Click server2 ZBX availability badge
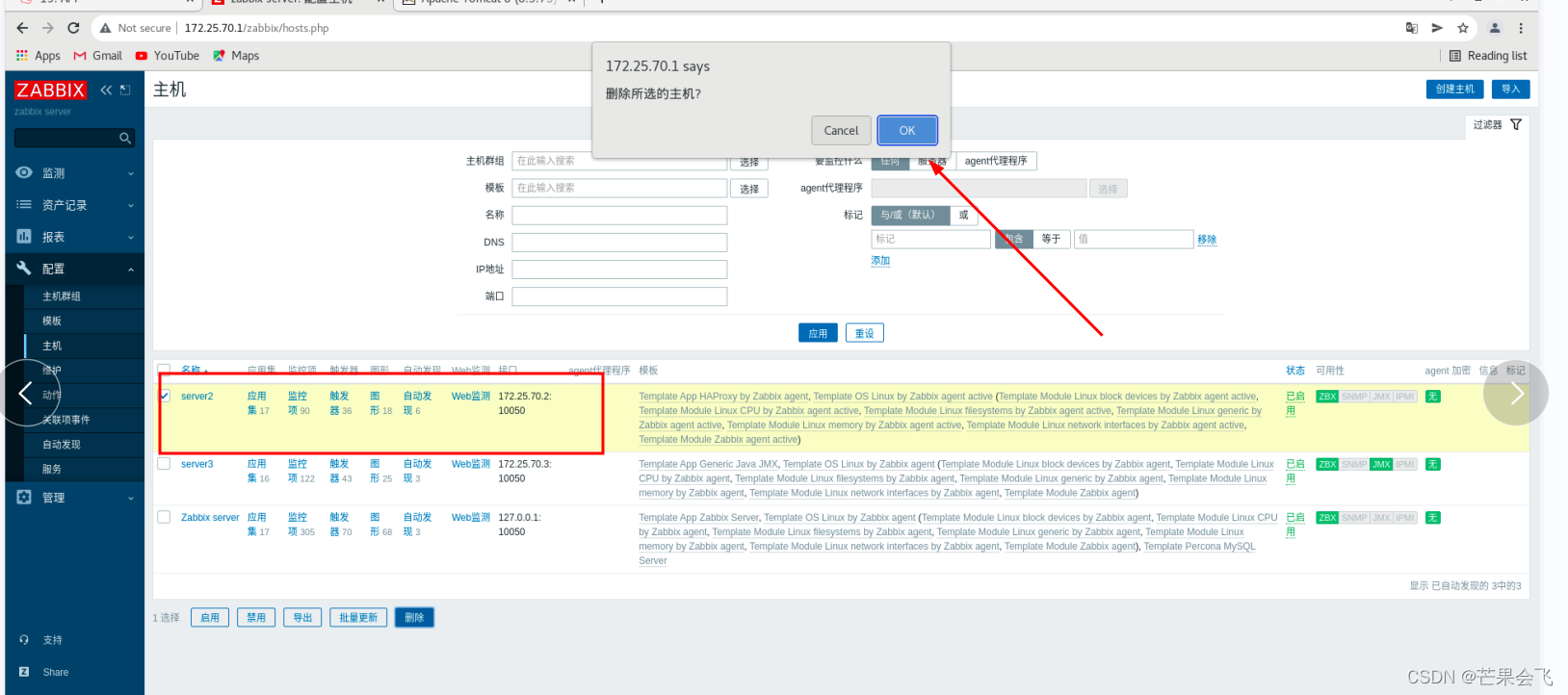Viewport: 1568px width, 695px height. tap(1327, 397)
